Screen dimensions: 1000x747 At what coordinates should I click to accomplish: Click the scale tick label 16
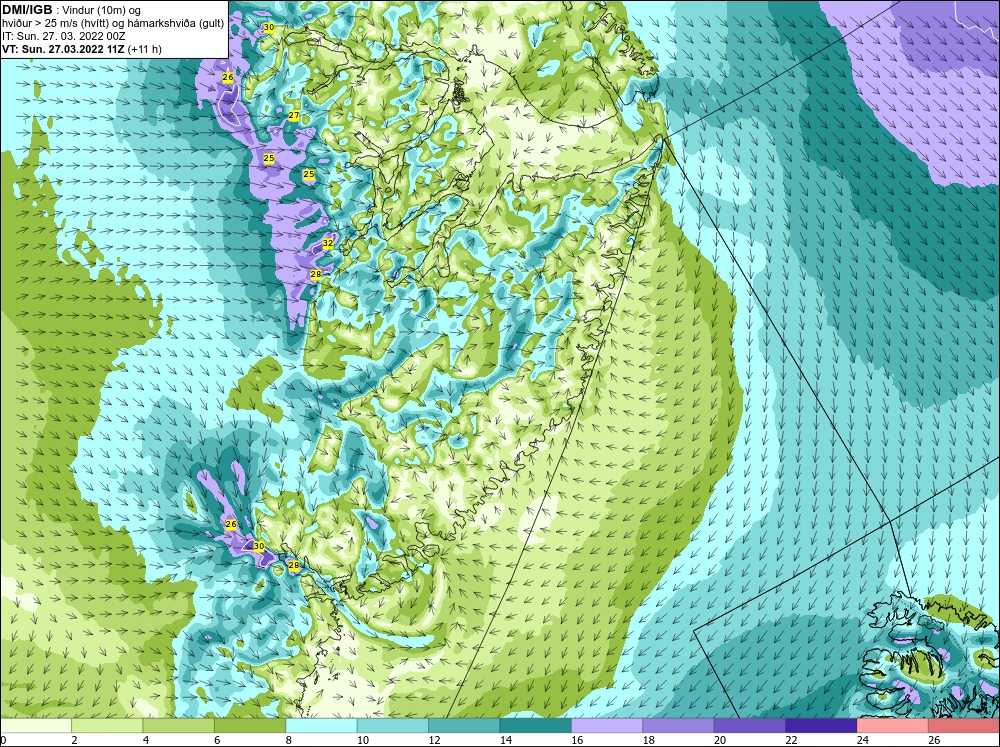577,740
